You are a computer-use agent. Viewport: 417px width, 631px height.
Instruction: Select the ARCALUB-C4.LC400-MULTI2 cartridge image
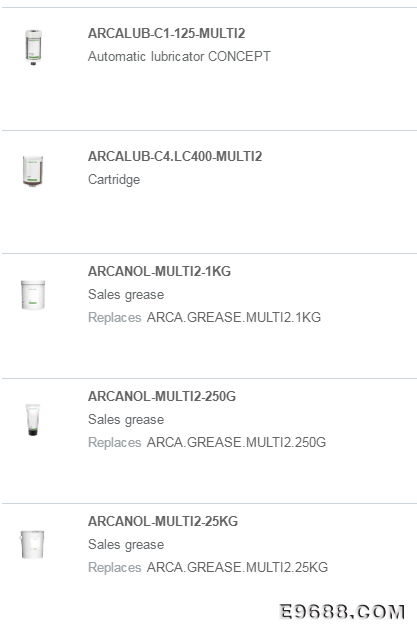33,171
